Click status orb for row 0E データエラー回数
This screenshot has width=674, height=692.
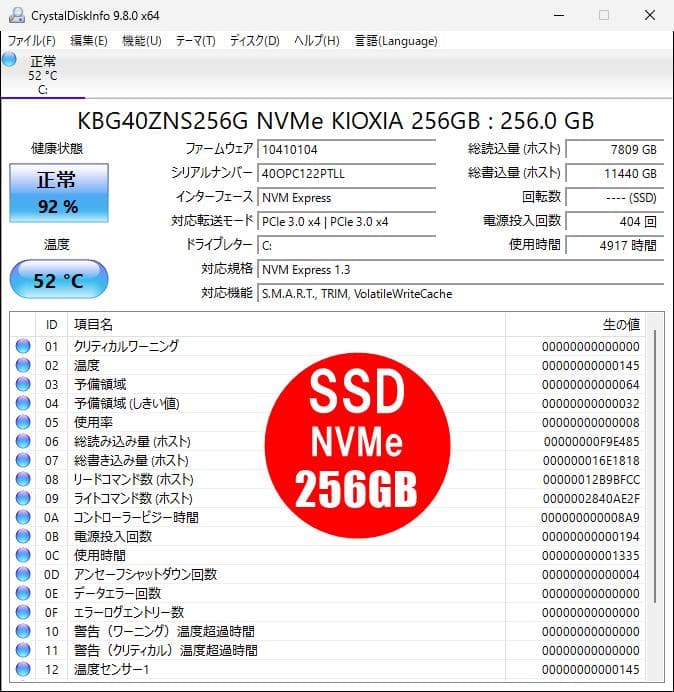[x=23, y=593]
